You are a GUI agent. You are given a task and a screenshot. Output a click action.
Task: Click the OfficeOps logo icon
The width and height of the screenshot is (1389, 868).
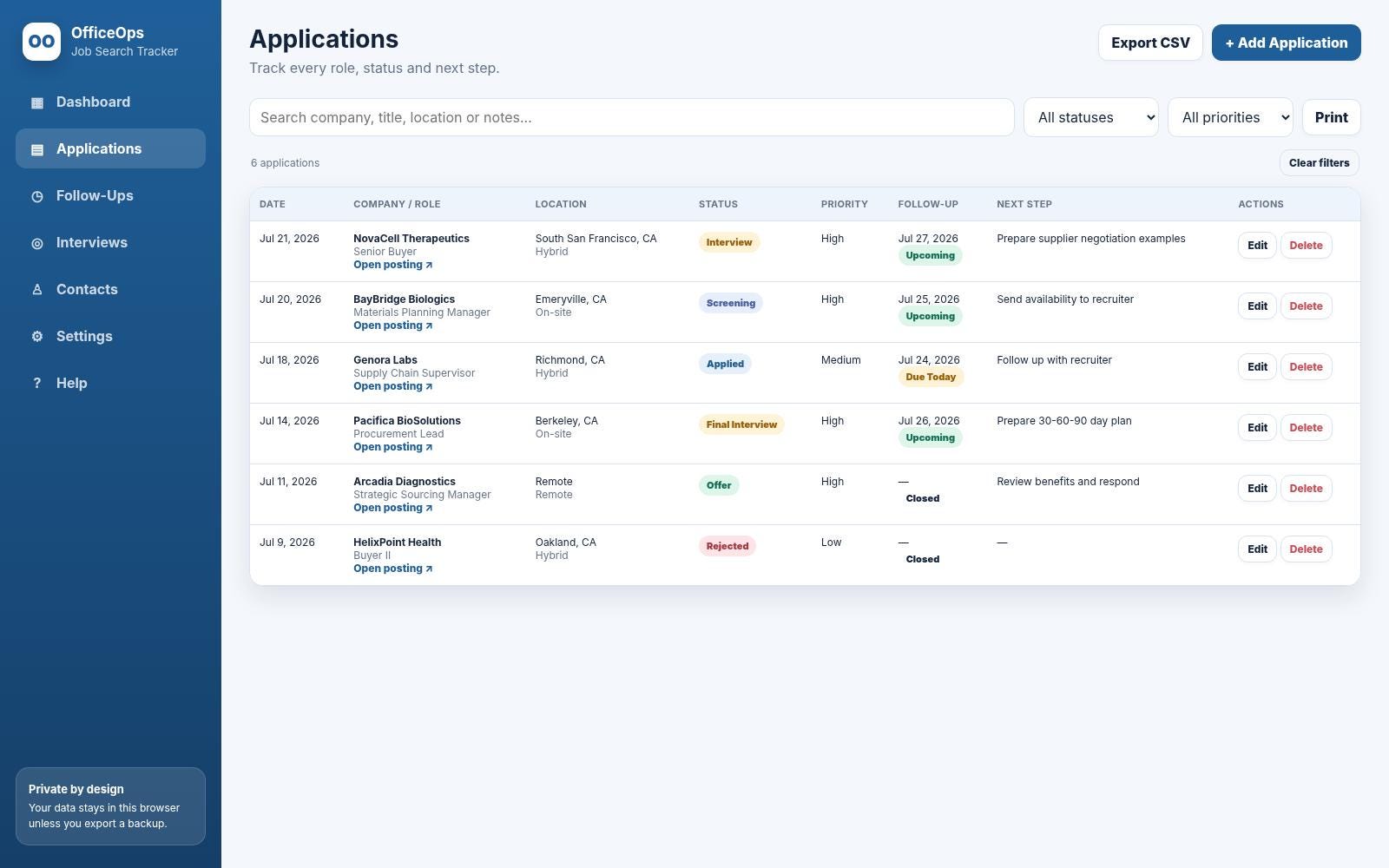(x=42, y=42)
